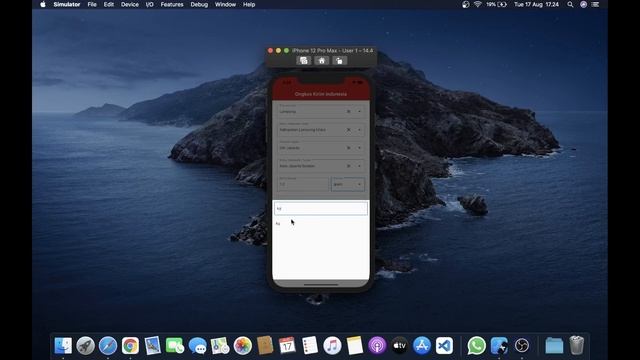This screenshot has width=640, height=360.
Task: Open the Trash in Dock
Action: tap(576, 345)
